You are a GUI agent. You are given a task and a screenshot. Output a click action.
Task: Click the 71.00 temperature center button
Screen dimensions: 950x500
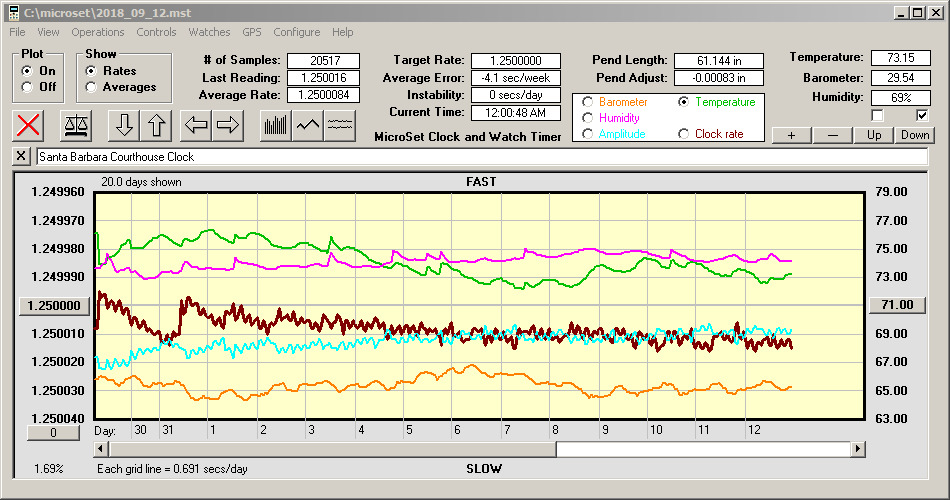(897, 305)
